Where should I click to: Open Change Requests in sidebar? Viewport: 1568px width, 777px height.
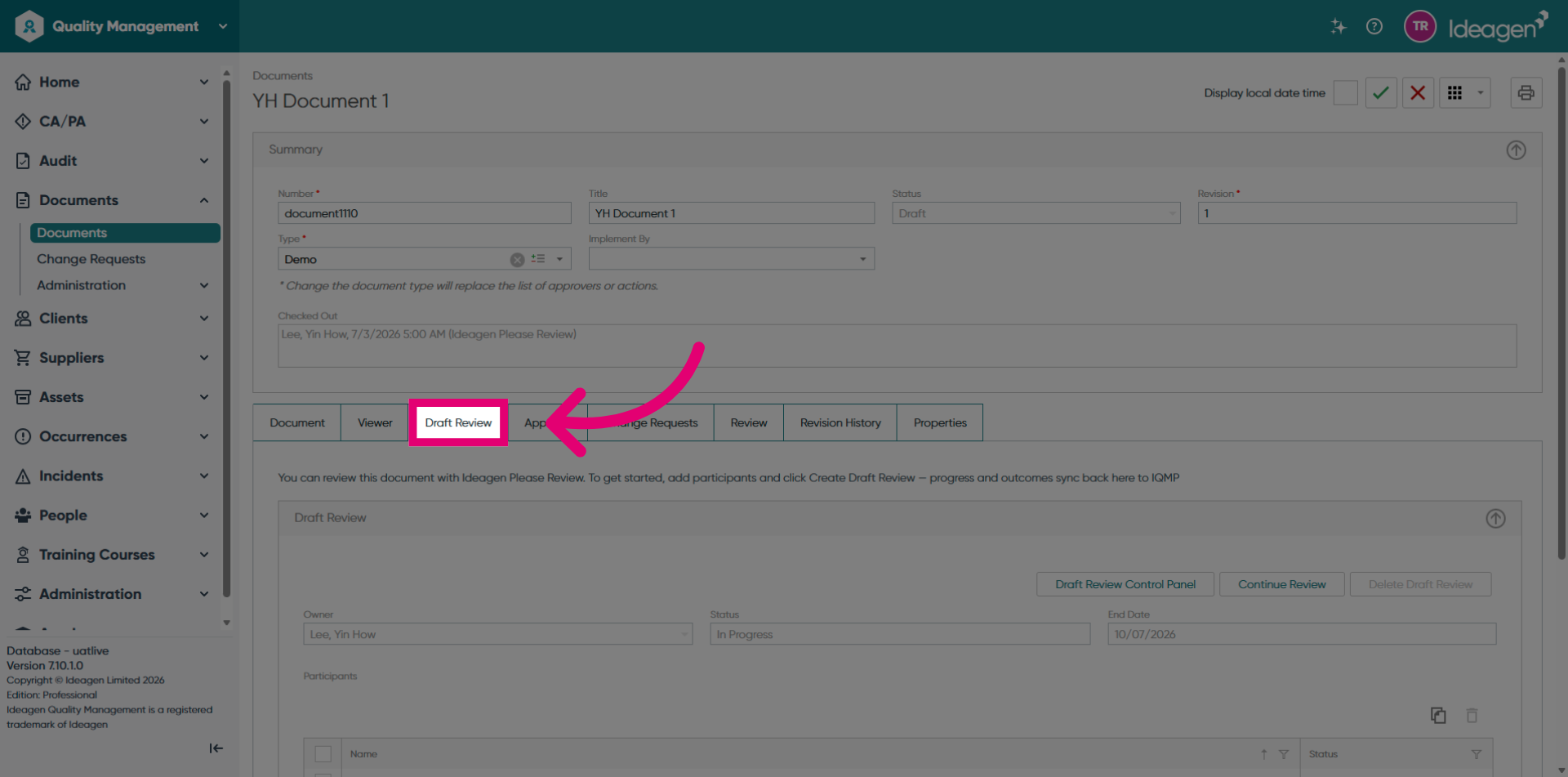[x=91, y=259]
